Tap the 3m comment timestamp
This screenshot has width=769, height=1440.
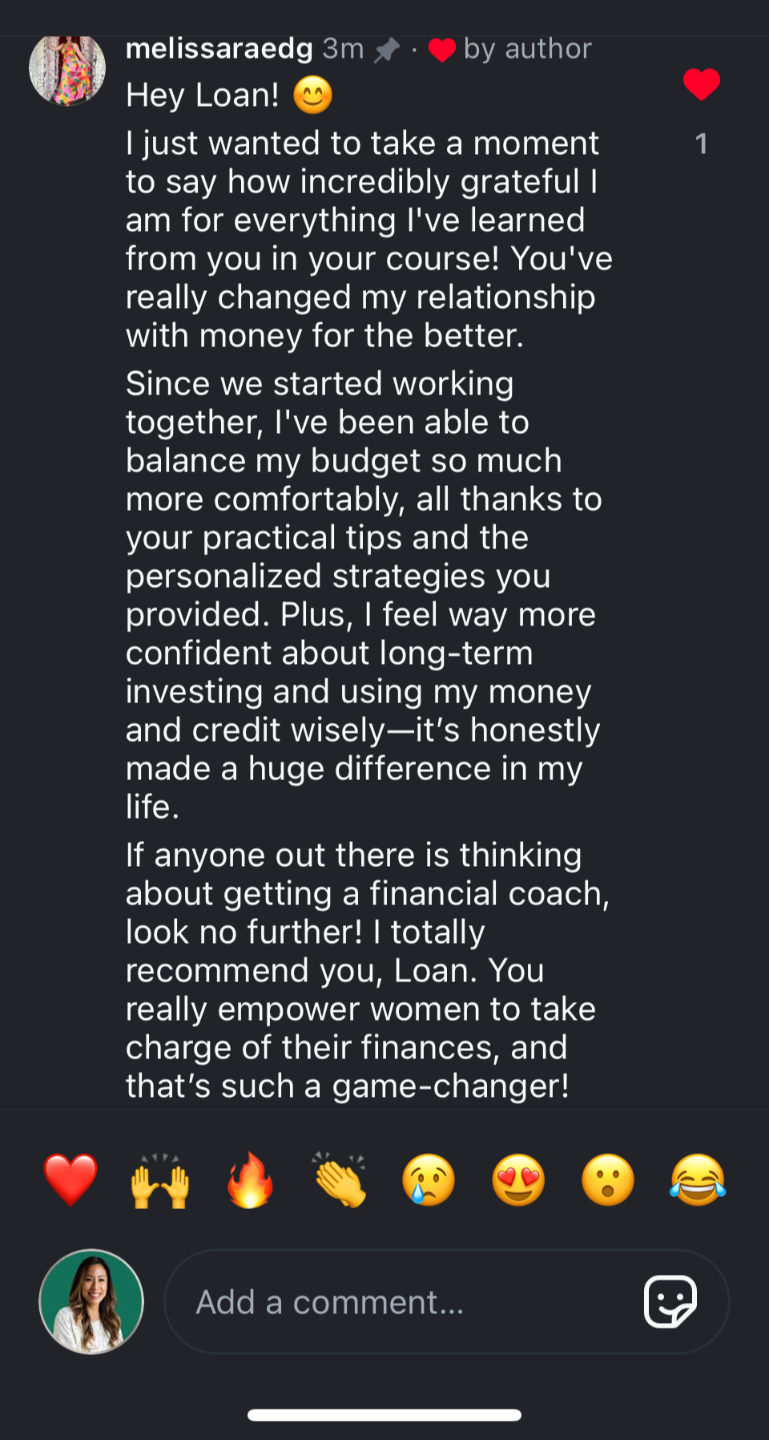click(343, 48)
